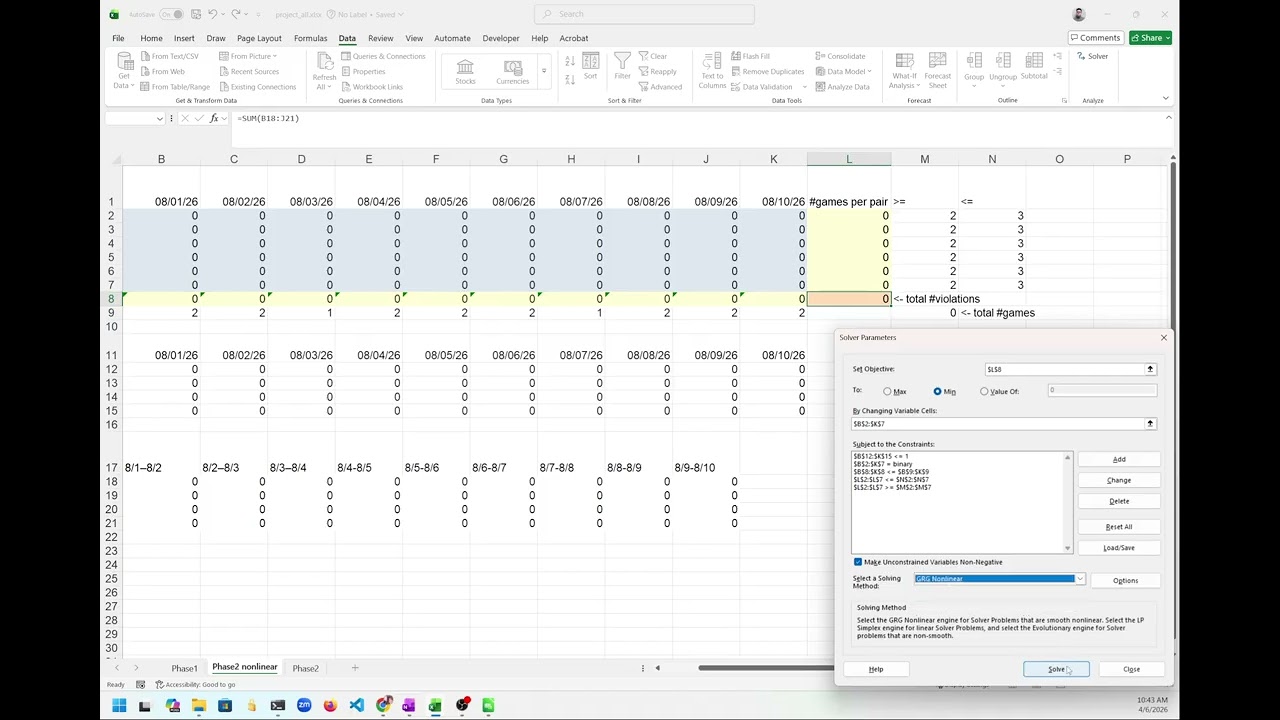Select the Stocks data type

point(465,71)
